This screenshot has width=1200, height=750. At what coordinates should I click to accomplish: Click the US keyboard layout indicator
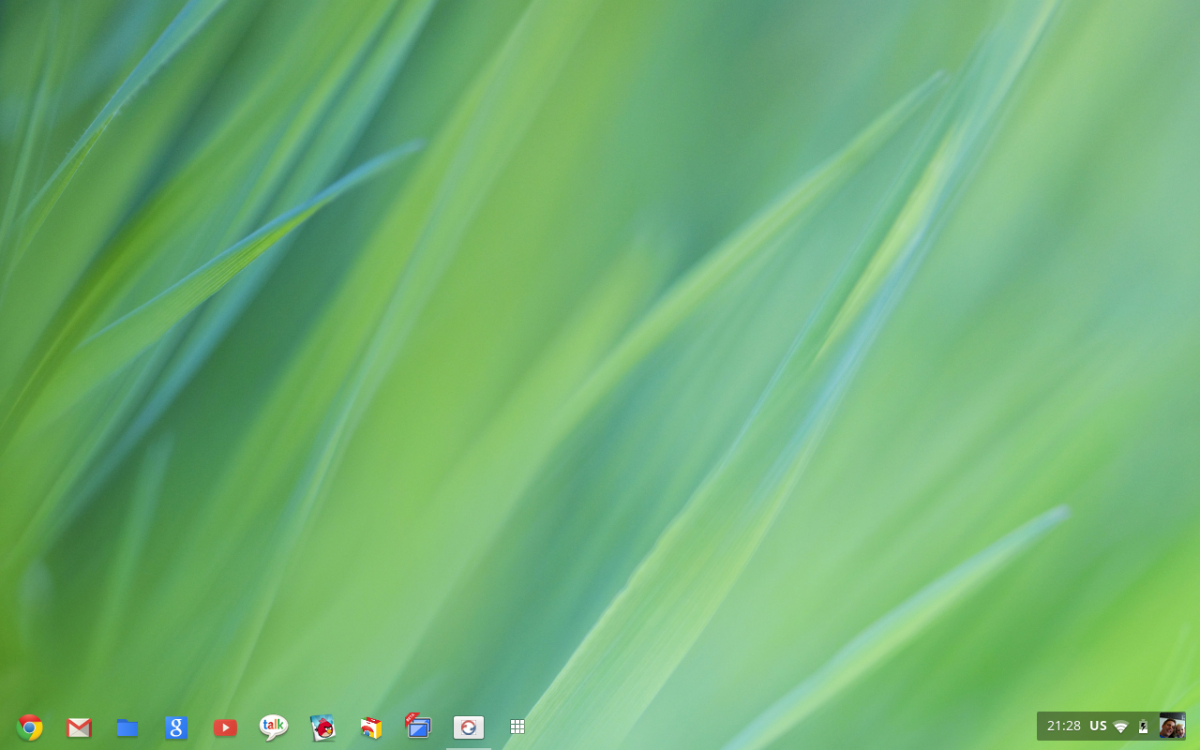[x=1098, y=726]
